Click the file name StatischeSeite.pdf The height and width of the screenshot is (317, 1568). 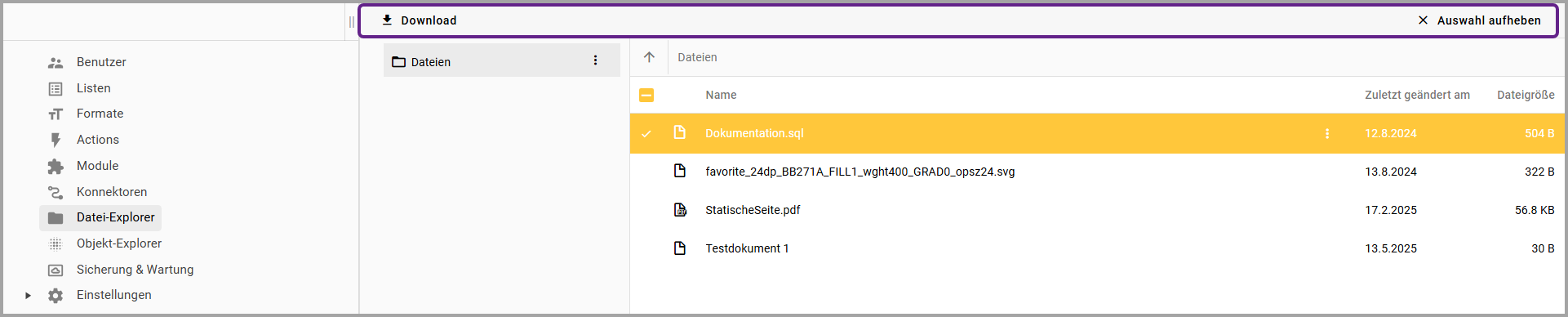pyautogui.click(x=753, y=210)
